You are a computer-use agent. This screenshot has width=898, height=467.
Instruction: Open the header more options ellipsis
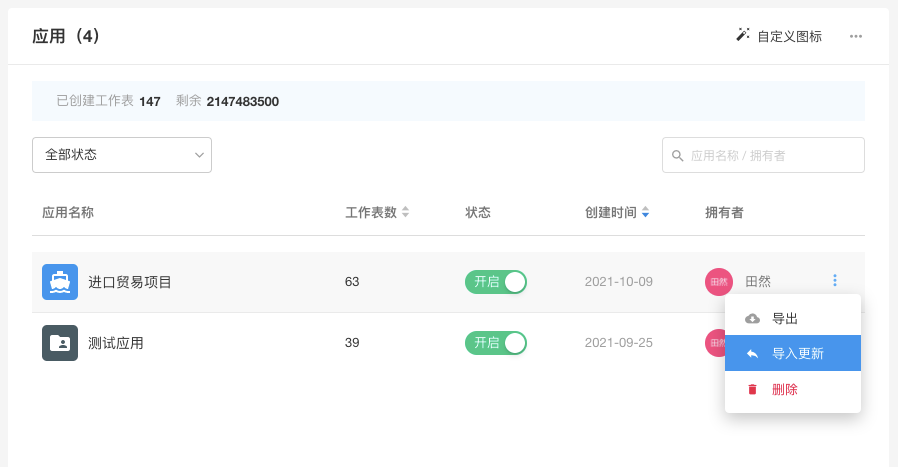click(x=856, y=36)
